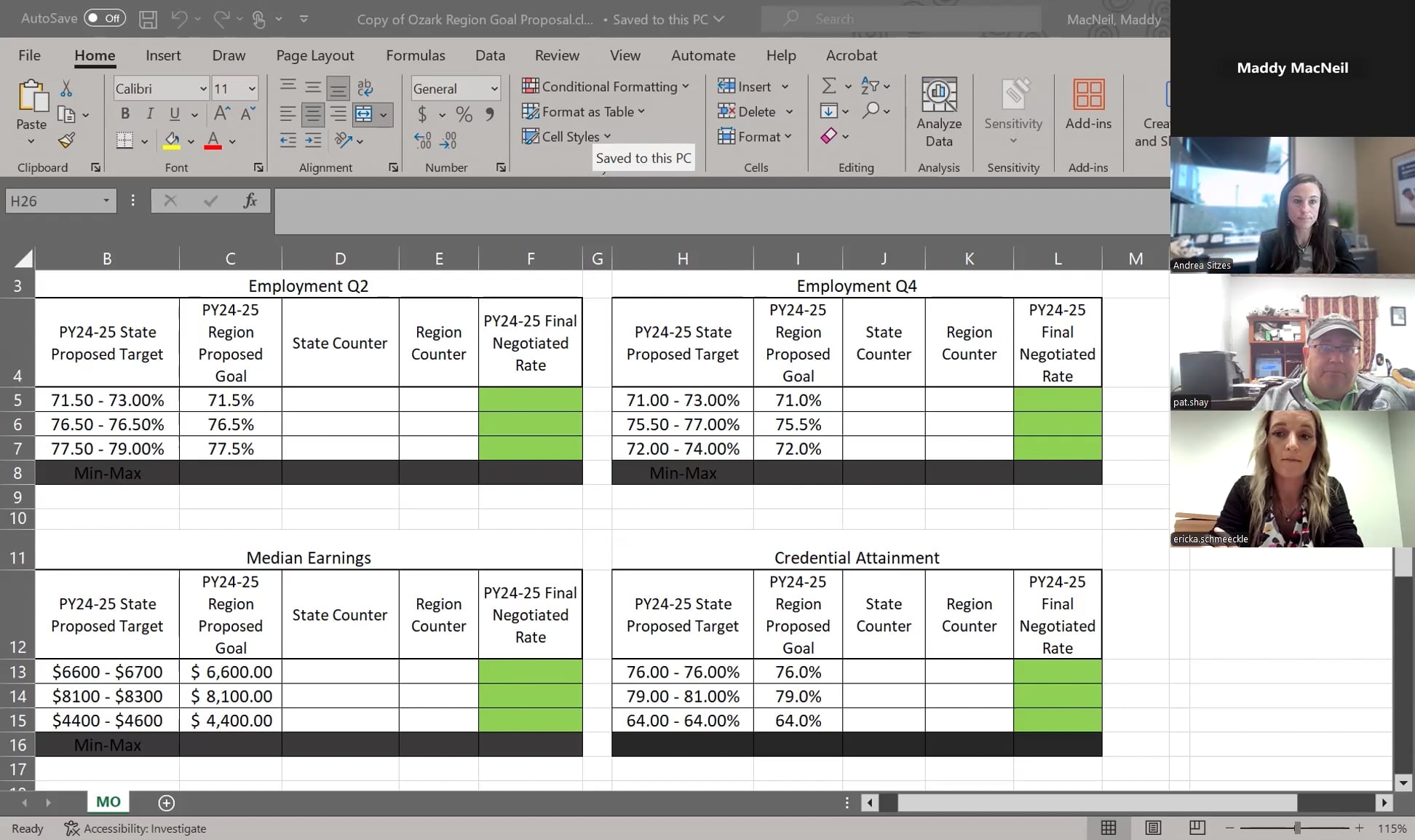Switch to Page Break Preview view
This screenshot has height=840, width=1415.
pyautogui.click(x=1197, y=828)
